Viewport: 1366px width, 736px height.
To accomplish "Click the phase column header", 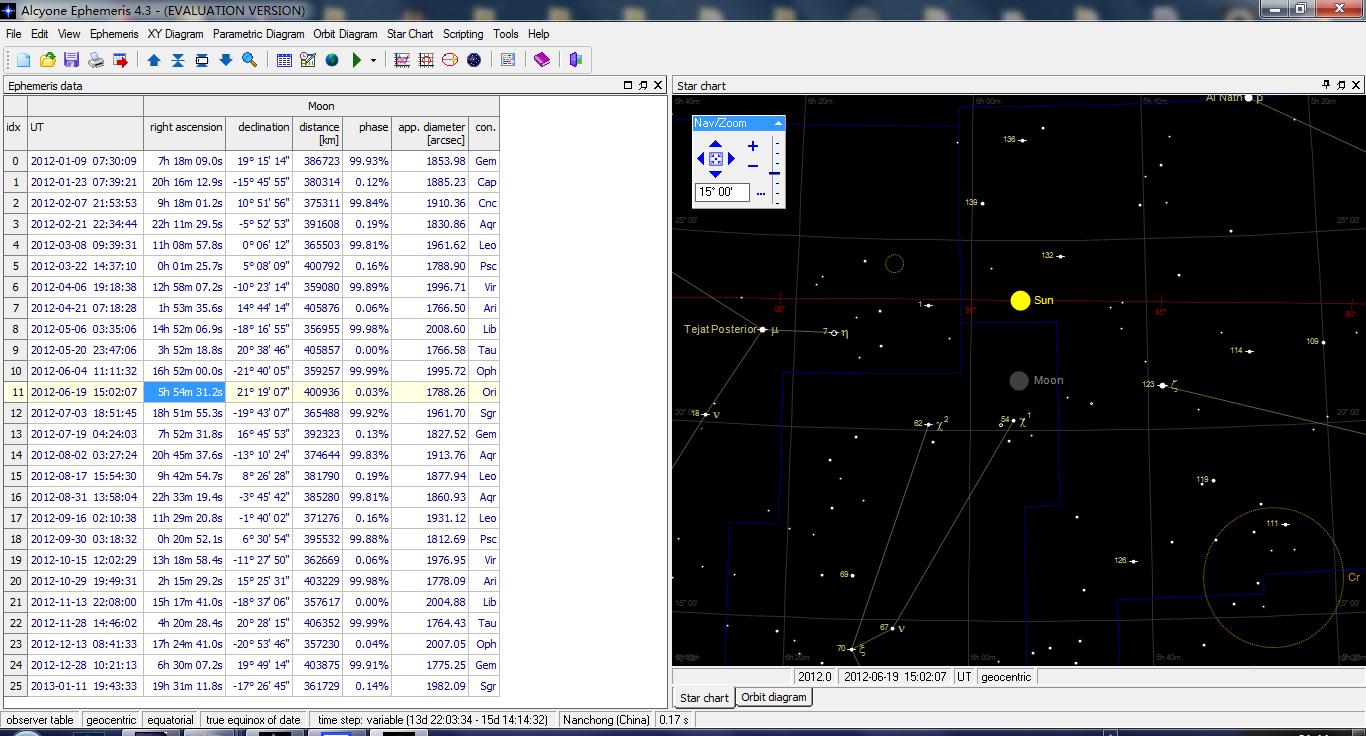I will tap(367, 127).
